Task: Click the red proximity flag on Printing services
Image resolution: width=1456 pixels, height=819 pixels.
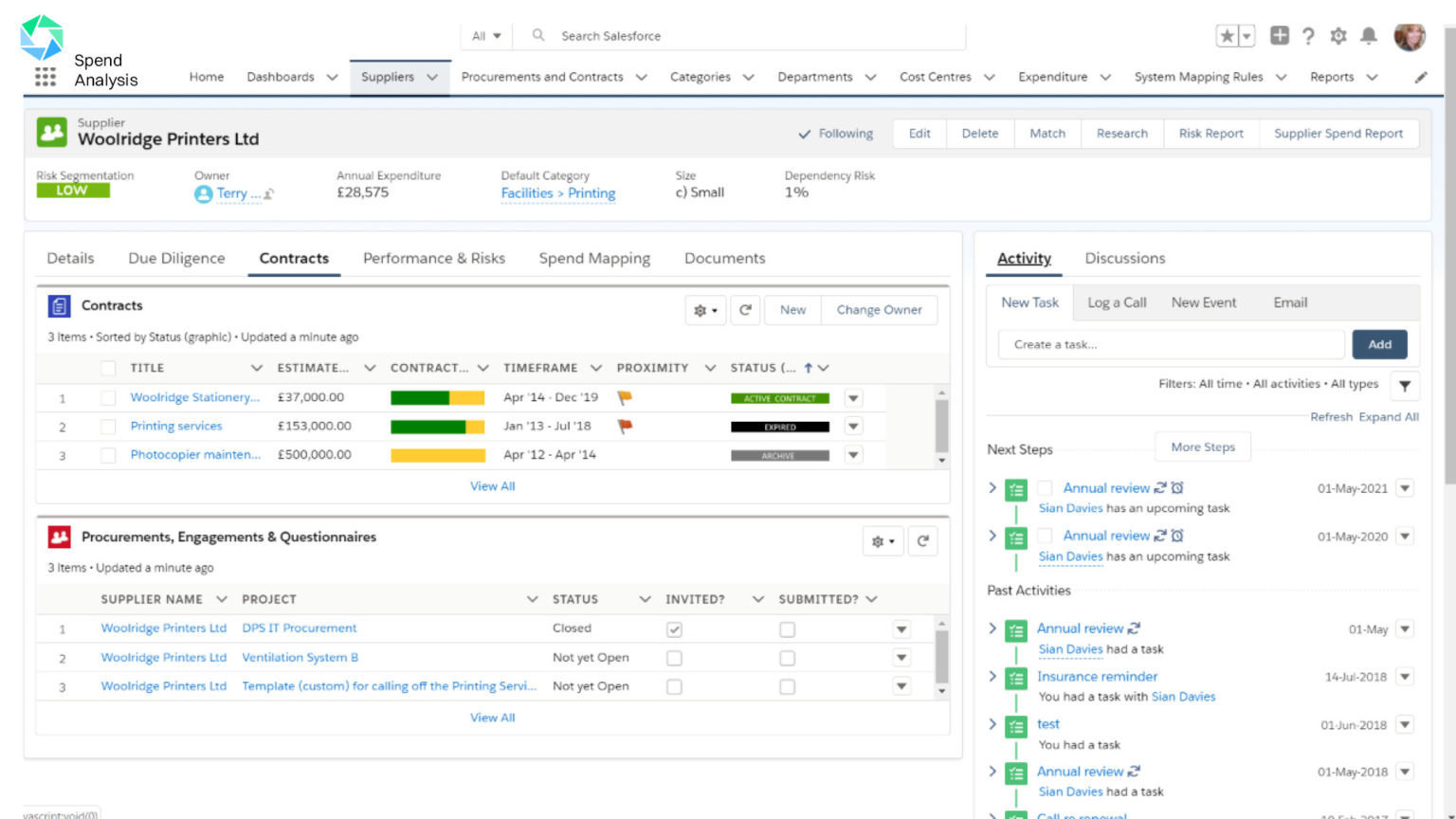Action: [x=624, y=426]
